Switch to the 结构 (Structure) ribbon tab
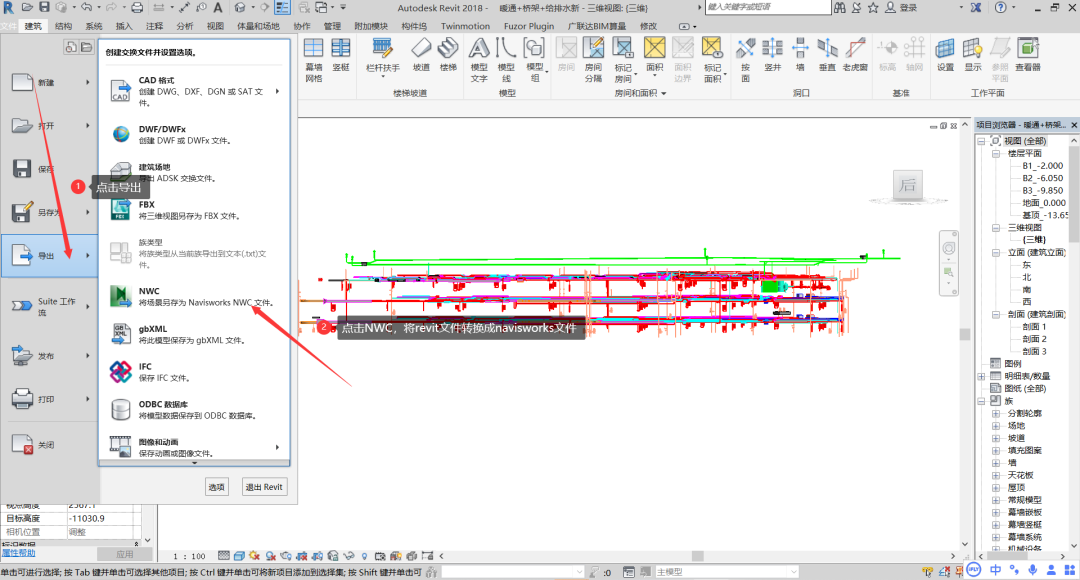Image resolution: width=1080 pixels, height=580 pixels. coord(63,26)
